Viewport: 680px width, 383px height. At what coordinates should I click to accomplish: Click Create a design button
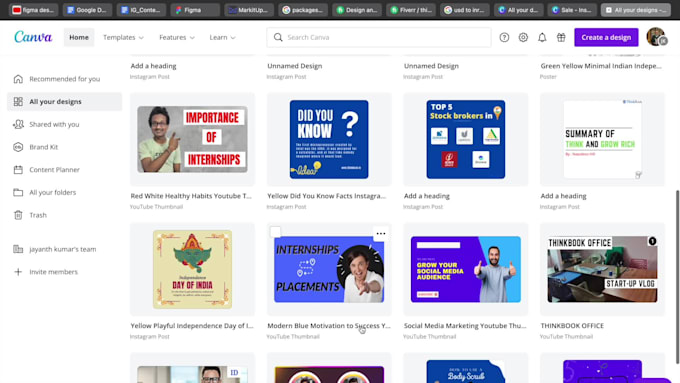coord(606,37)
